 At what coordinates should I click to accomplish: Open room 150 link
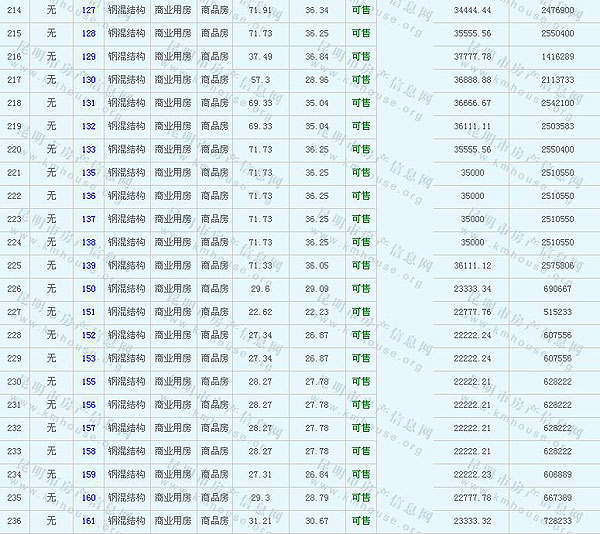[x=89, y=289]
